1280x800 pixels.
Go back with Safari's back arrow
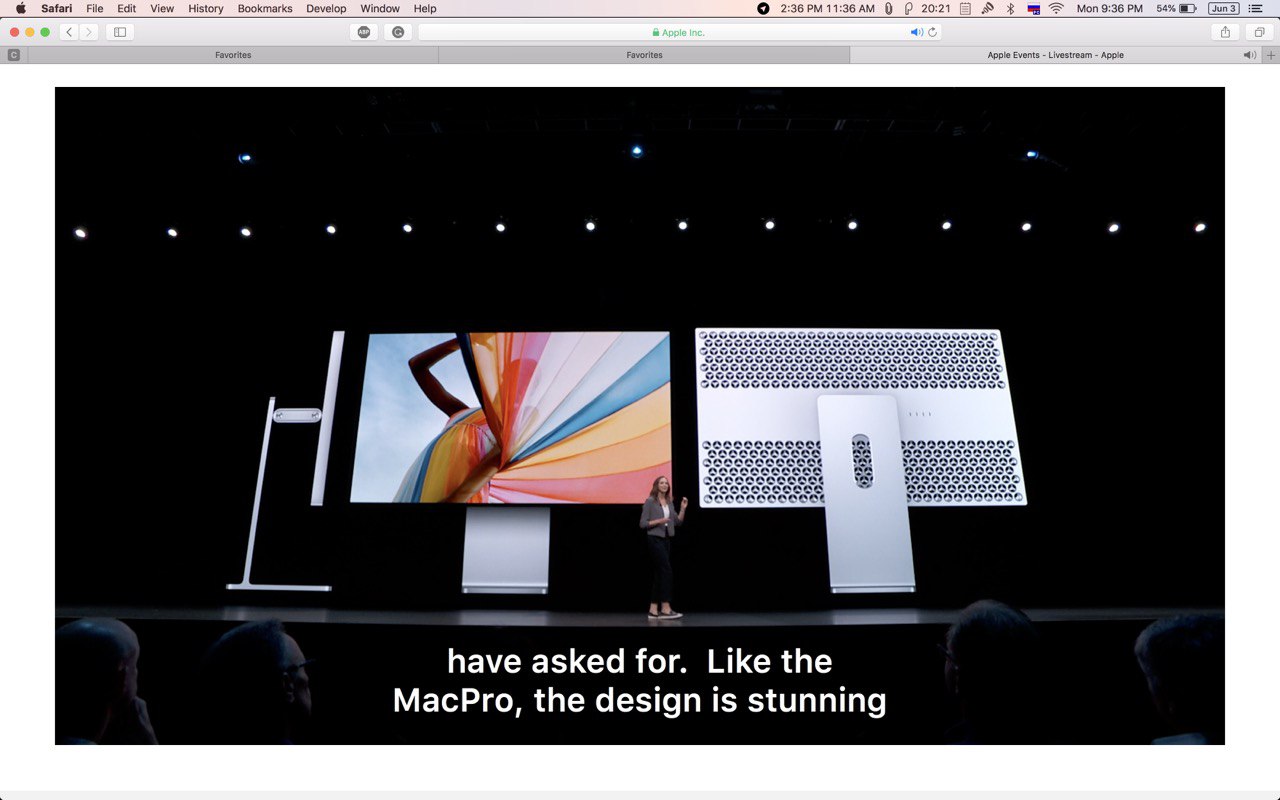coord(69,32)
